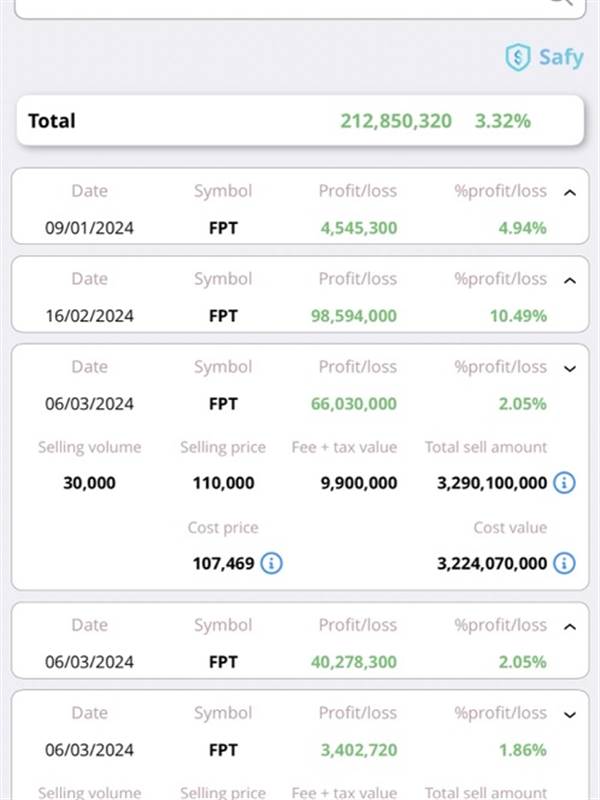Open info for cost value 3,224,070,000
Screen dimensions: 600x800
(564, 563)
